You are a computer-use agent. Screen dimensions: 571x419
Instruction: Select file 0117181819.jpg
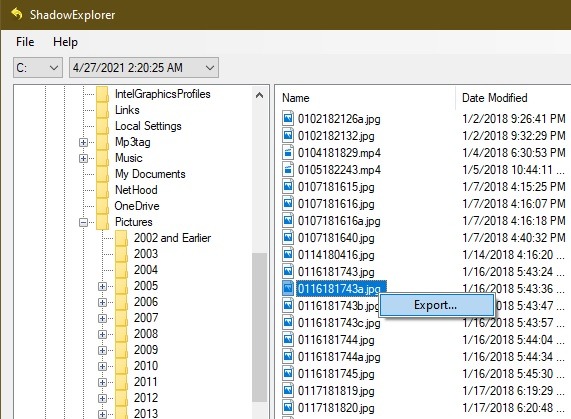pos(336,391)
